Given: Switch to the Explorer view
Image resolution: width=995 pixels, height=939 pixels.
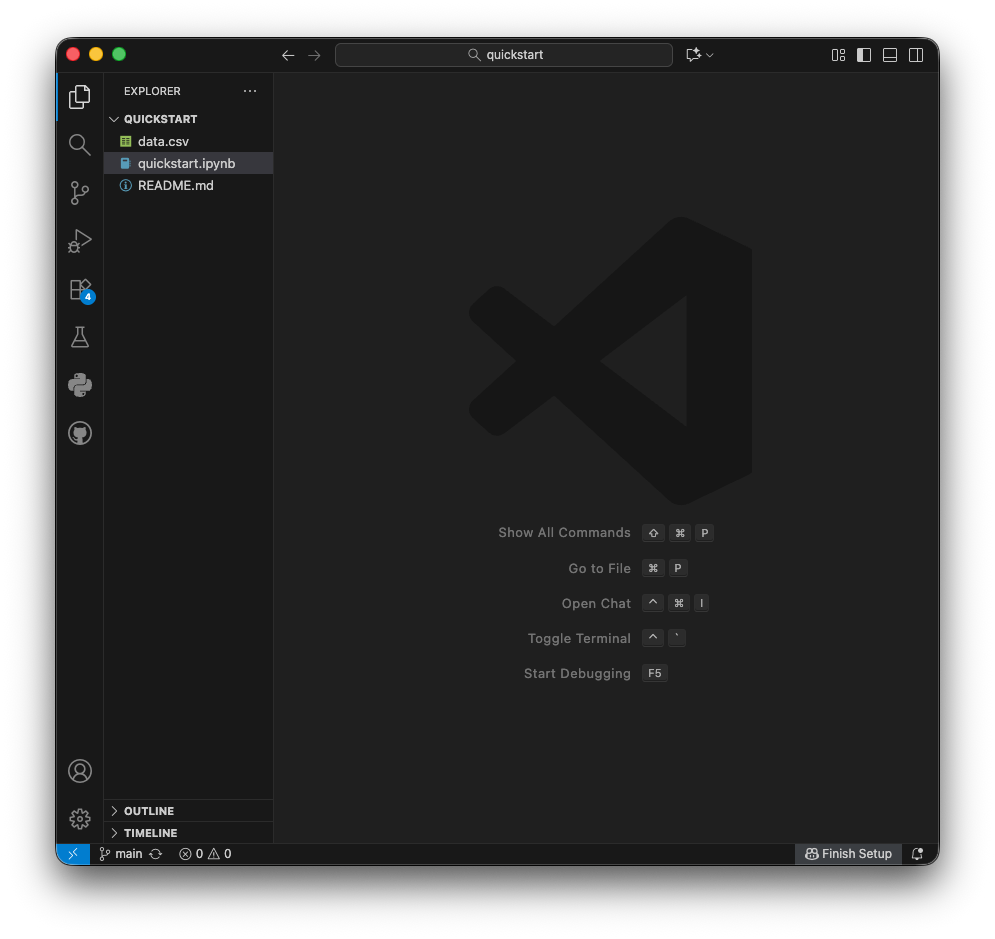Looking at the screenshot, I should click(79, 96).
